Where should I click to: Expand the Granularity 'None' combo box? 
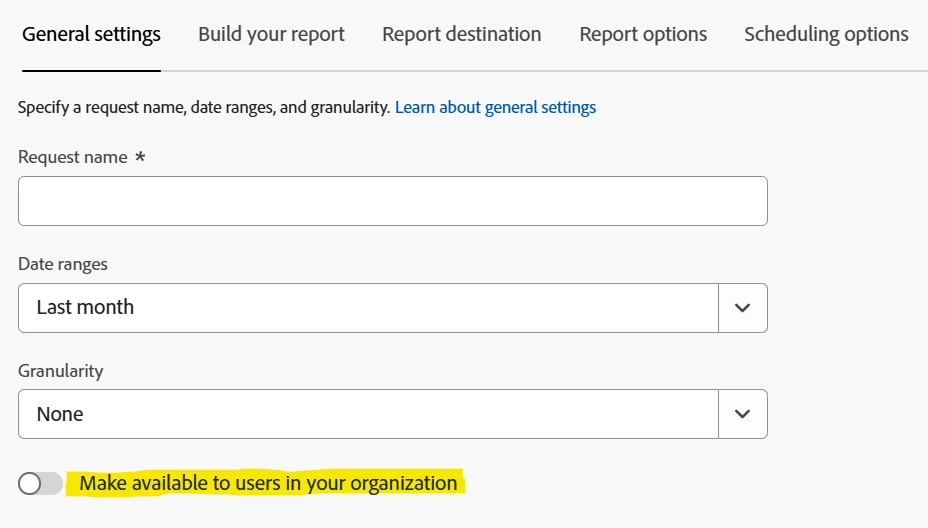click(x=368, y=414)
